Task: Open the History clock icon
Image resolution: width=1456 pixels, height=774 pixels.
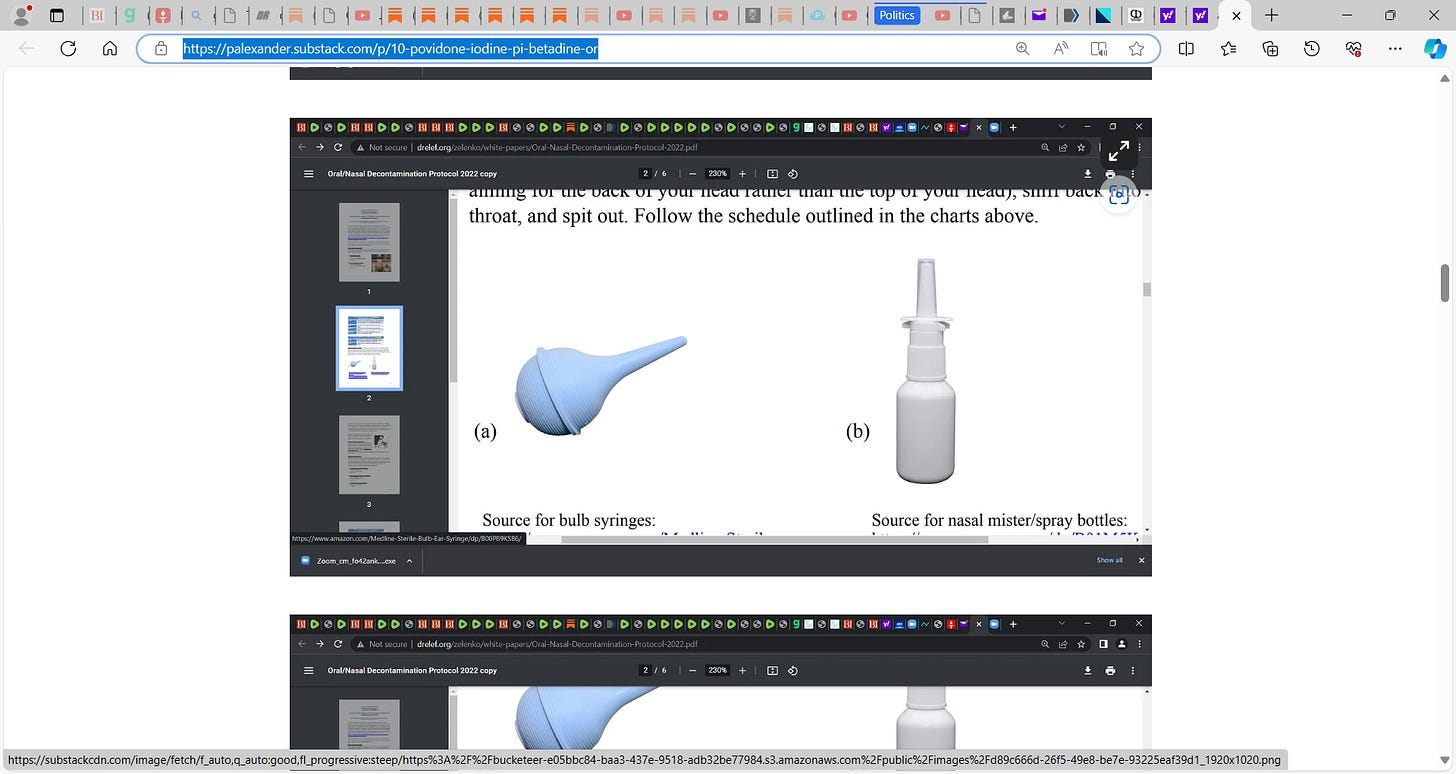Action: click(x=1312, y=48)
